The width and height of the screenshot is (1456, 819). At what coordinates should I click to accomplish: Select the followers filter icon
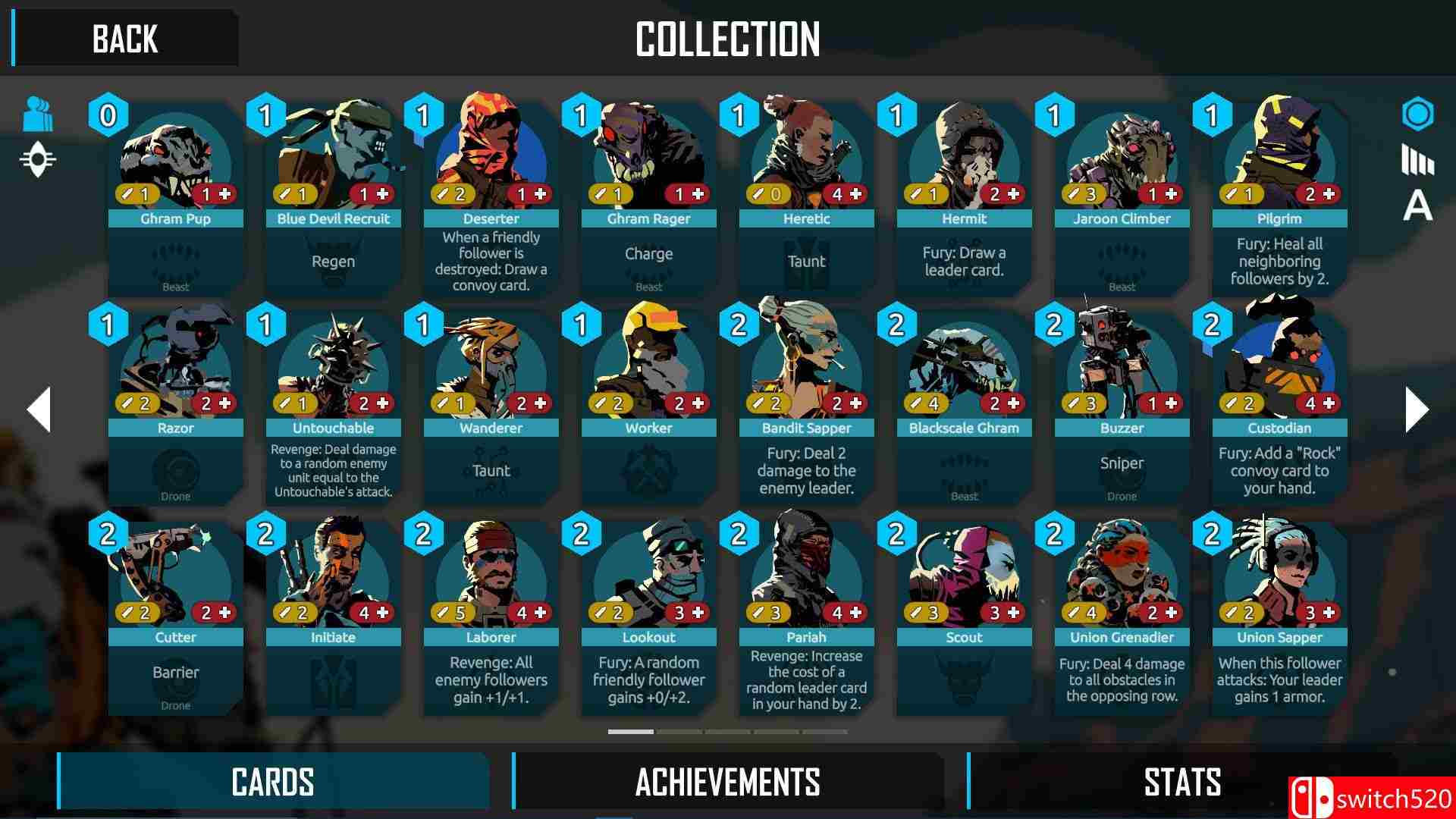38,114
